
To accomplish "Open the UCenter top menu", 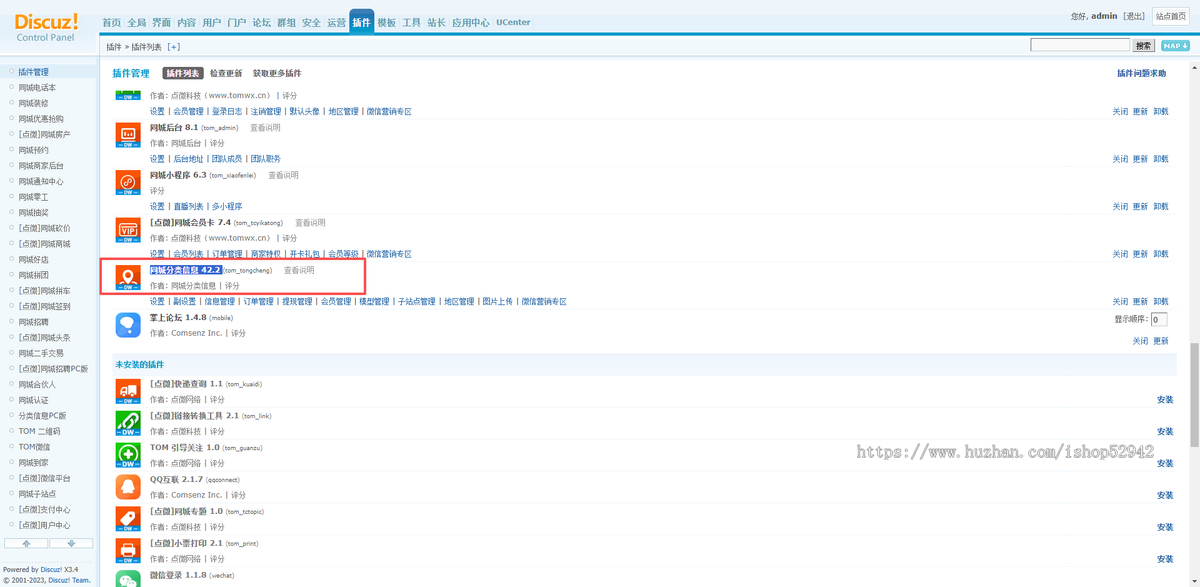I will click(x=513, y=22).
